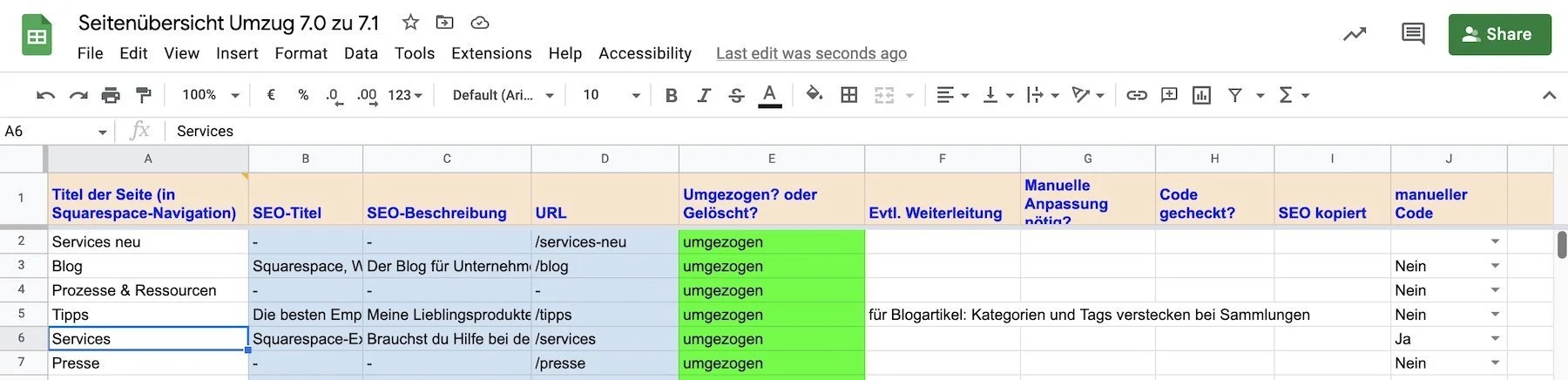Viewport: 1568px width, 380px height.
Task: Click the Insert link icon
Action: 1137,95
